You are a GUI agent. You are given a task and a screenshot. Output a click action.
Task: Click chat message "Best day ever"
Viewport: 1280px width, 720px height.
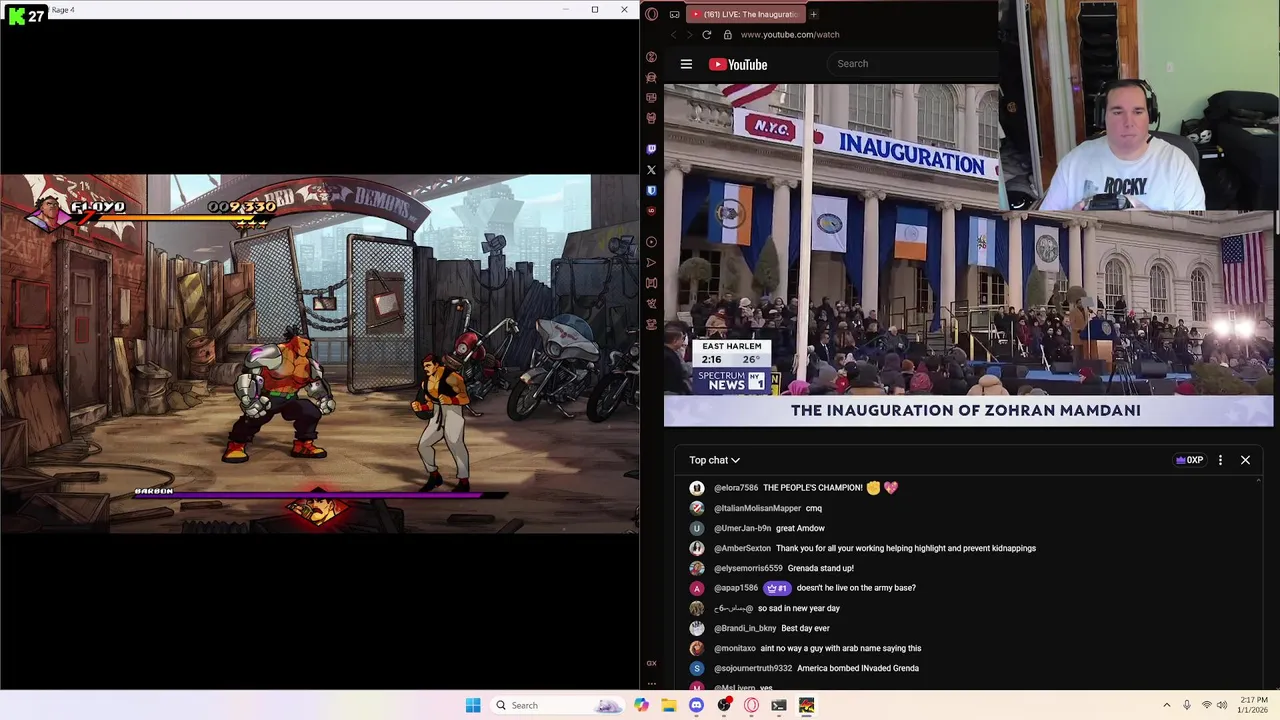(805, 628)
